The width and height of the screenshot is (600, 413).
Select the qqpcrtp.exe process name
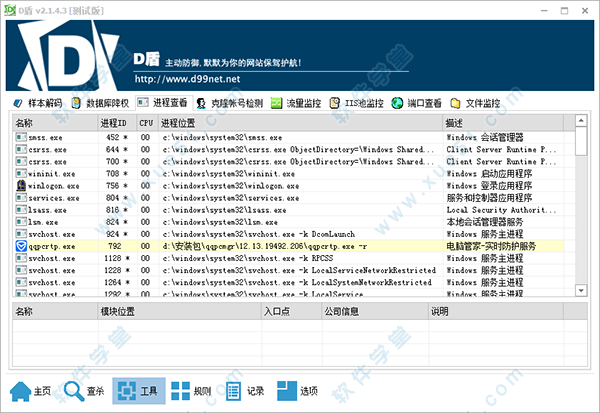pos(52,246)
